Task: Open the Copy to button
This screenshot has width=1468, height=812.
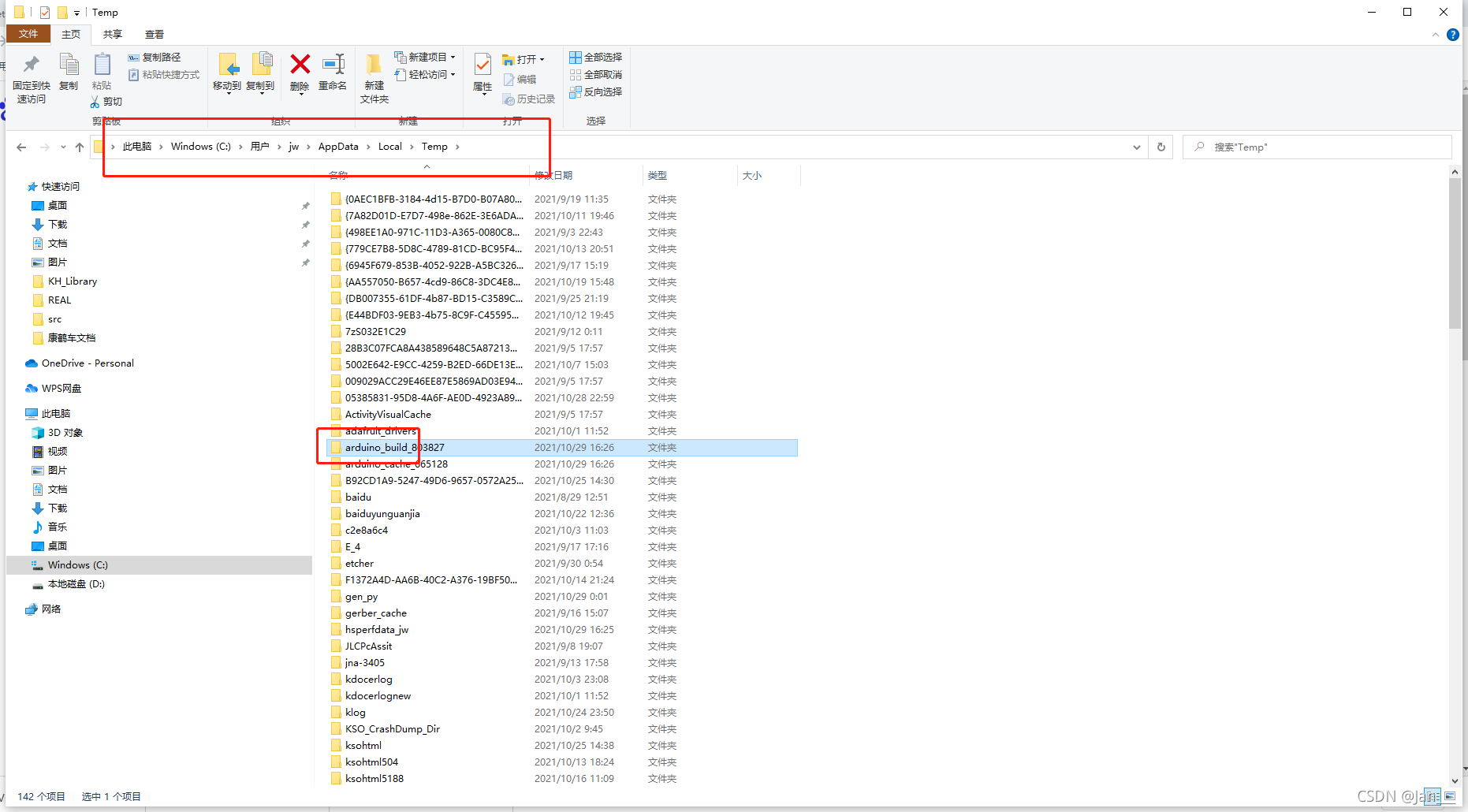Action: pyautogui.click(x=260, y=73)
